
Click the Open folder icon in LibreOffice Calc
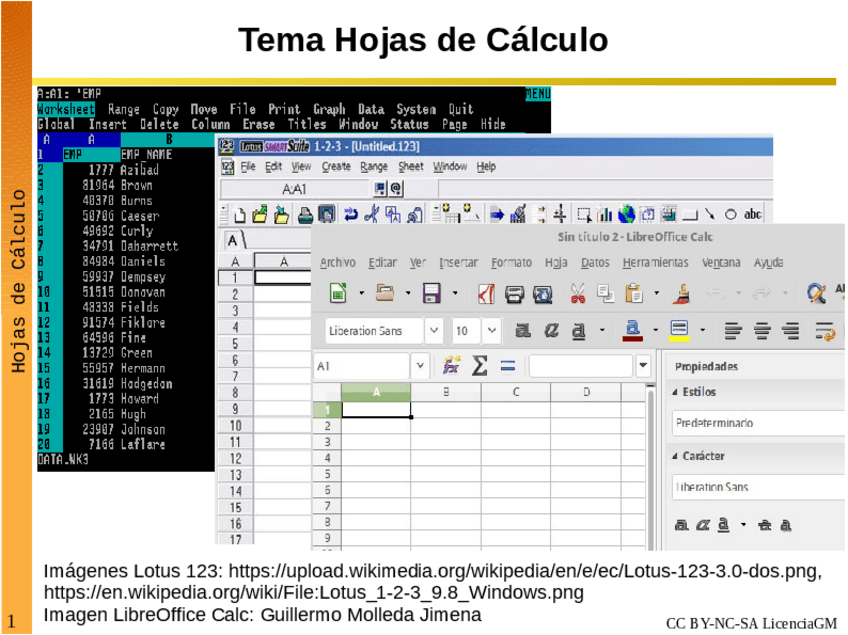[x=385, y=293]
